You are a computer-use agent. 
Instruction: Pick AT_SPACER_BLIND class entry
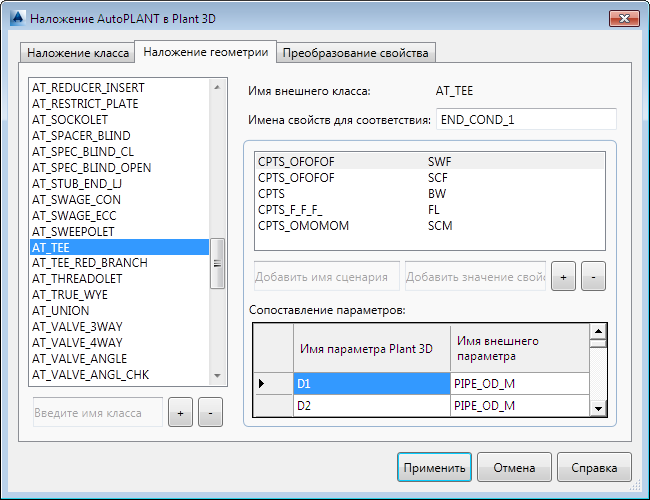pyautogui.click(x=119, y=136)
